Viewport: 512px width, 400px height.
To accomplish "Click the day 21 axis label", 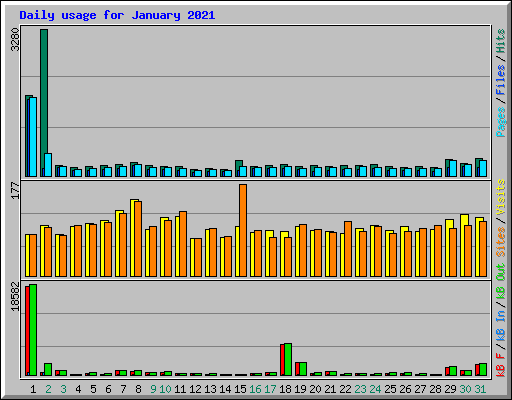I will [330, 389].
